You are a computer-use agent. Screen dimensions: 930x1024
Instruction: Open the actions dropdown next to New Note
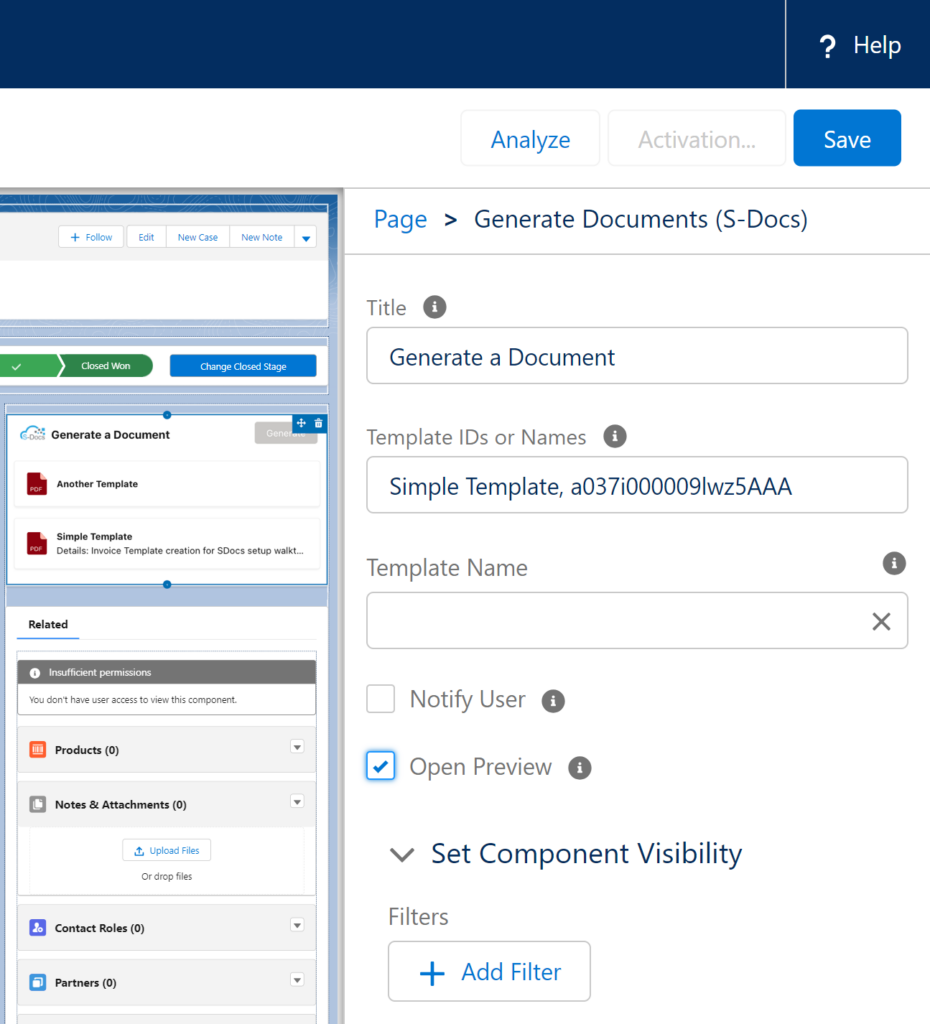(x=304, y=237)
